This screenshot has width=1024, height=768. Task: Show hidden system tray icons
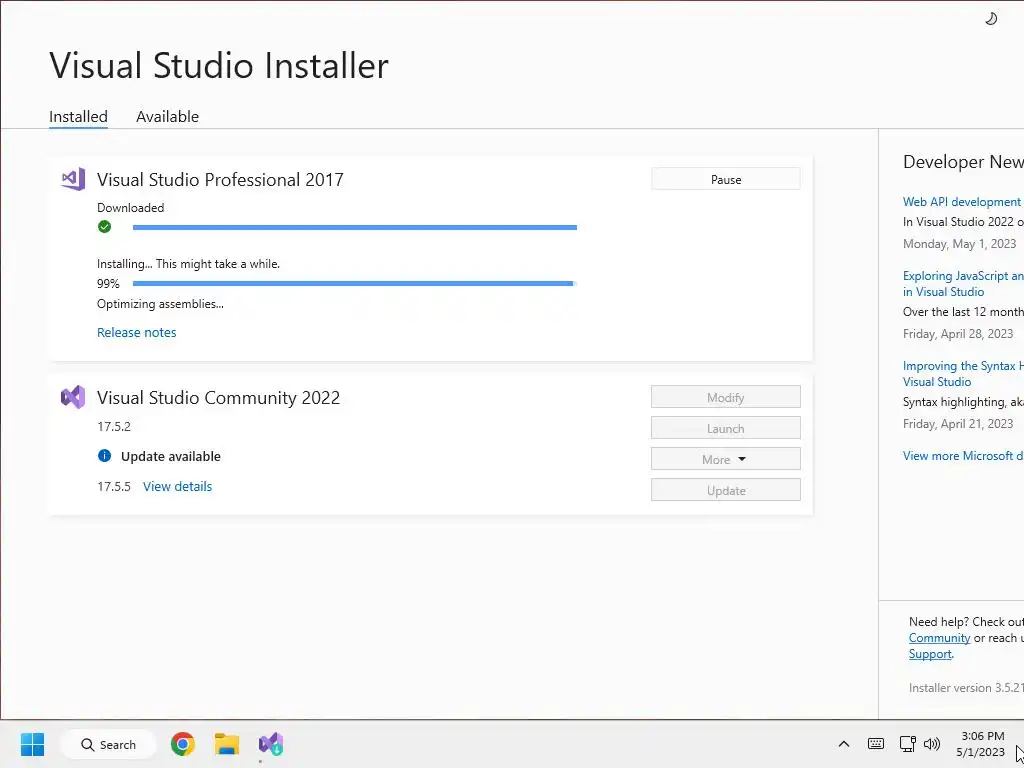[844, 744]
